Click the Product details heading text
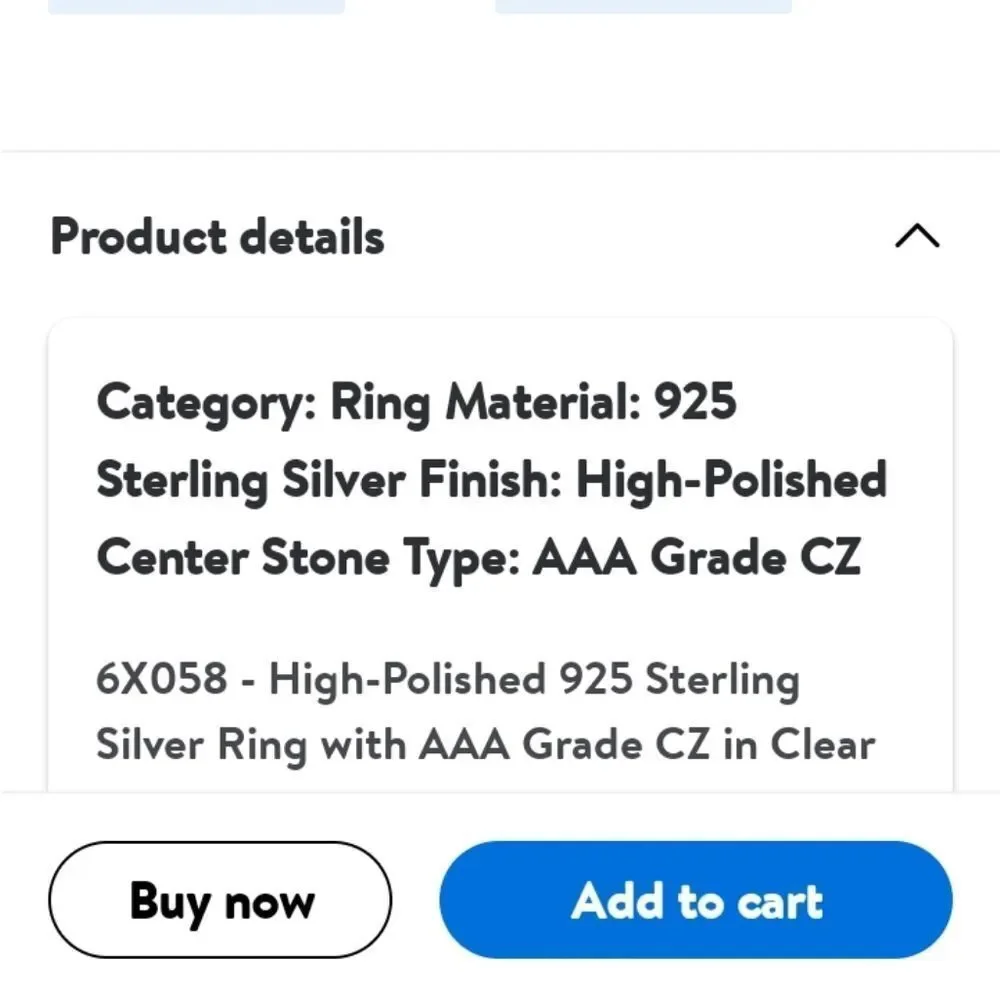 point(216,236)
